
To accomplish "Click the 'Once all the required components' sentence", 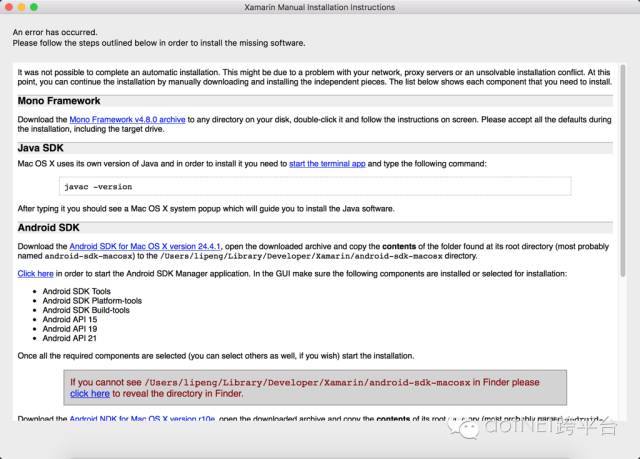I will [x=216, y=356].
